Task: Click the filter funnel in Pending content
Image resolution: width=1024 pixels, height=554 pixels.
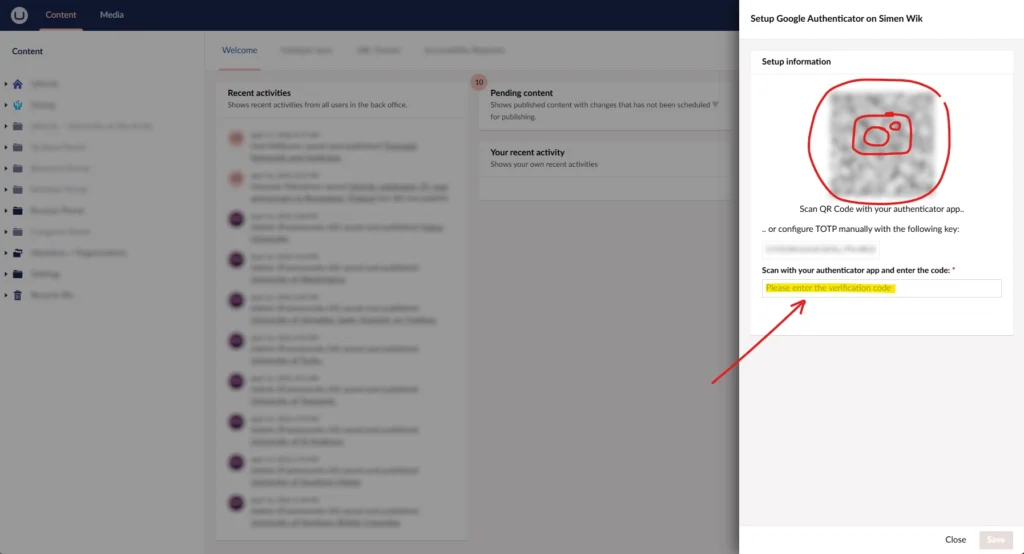Action: pos(715,104)
